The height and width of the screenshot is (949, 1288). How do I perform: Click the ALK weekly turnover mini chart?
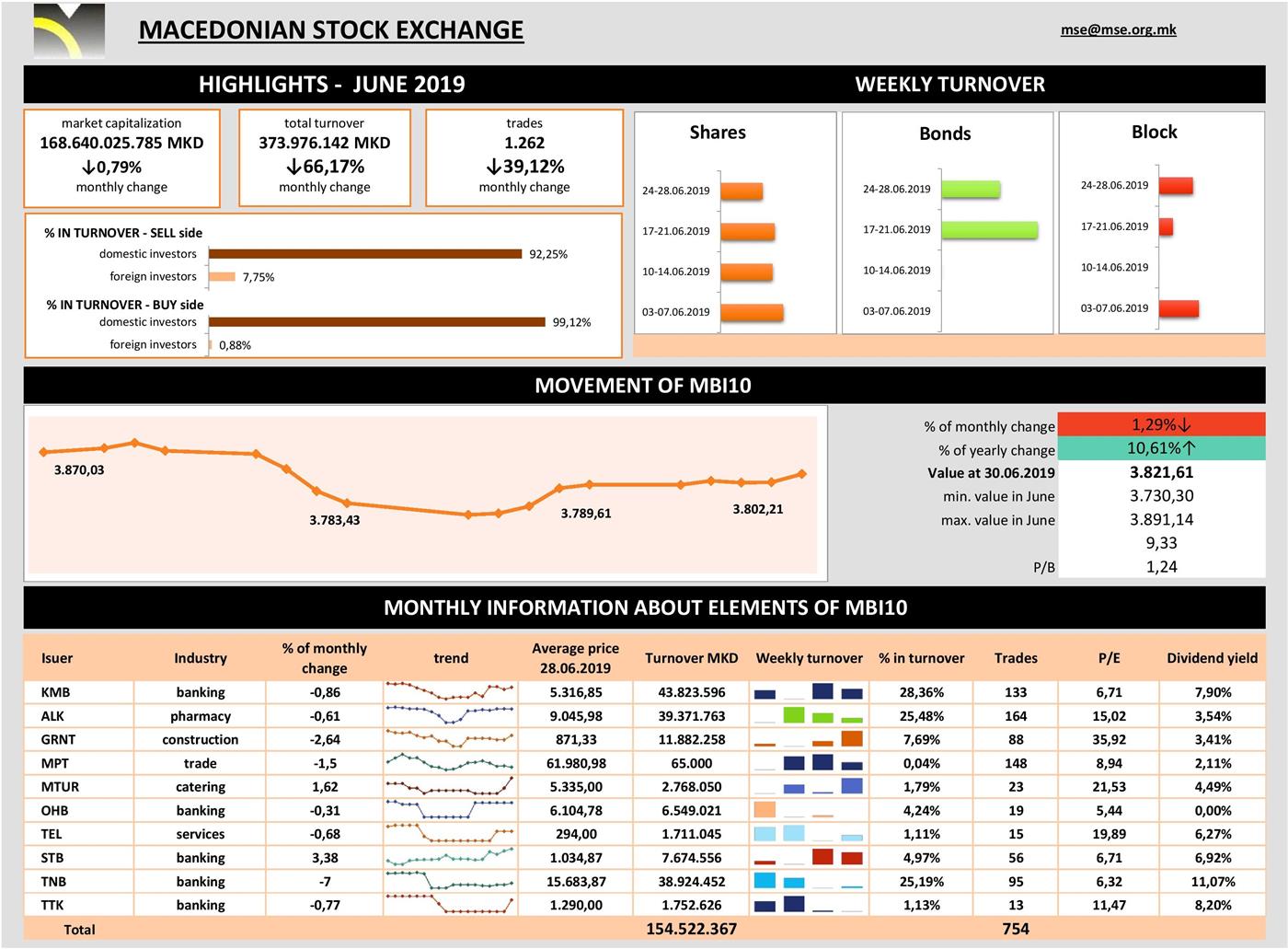tap(809, 716)
